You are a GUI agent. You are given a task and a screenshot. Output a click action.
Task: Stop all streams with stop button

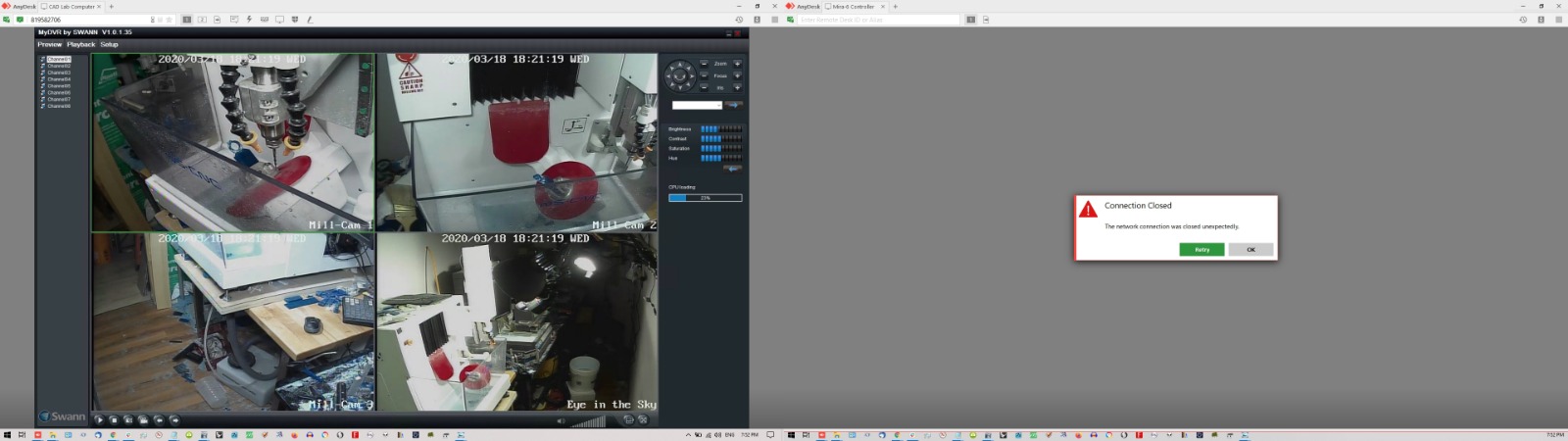click(x=114, y=419)
